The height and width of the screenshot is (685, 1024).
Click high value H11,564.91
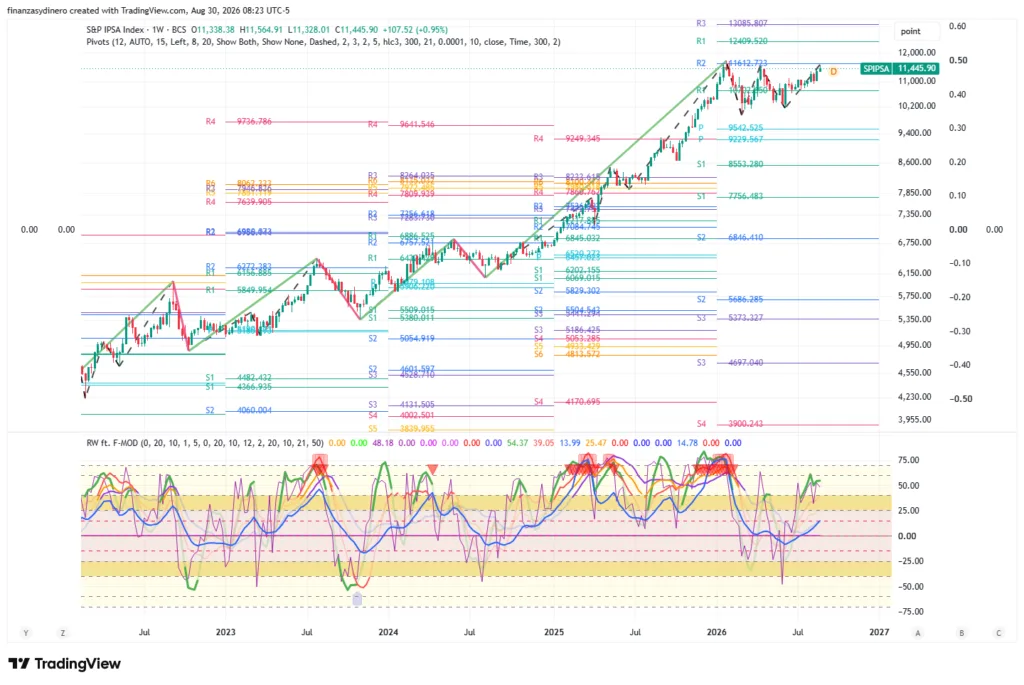pyautogui.click(x=261, y=29)
